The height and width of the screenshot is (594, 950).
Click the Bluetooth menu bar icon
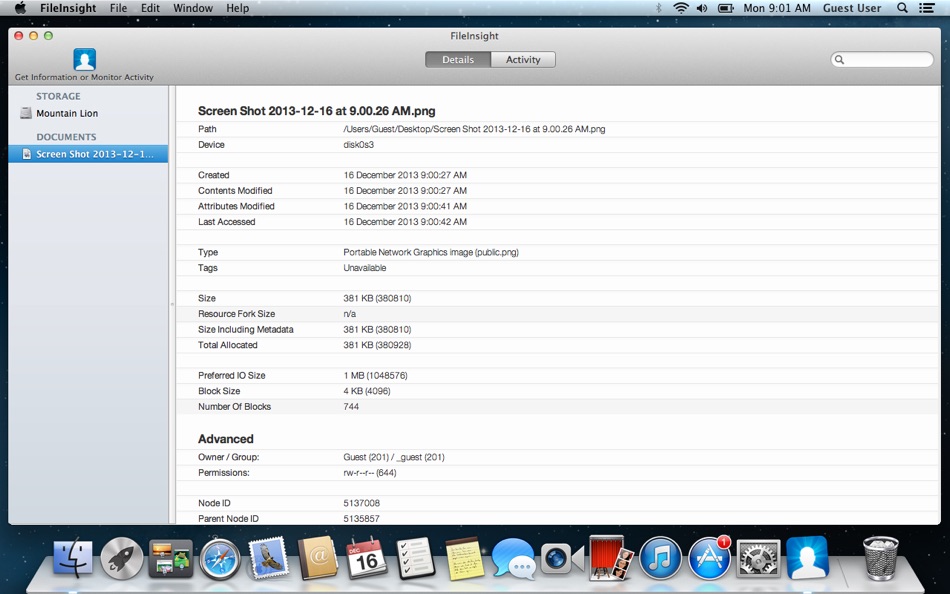659,8
